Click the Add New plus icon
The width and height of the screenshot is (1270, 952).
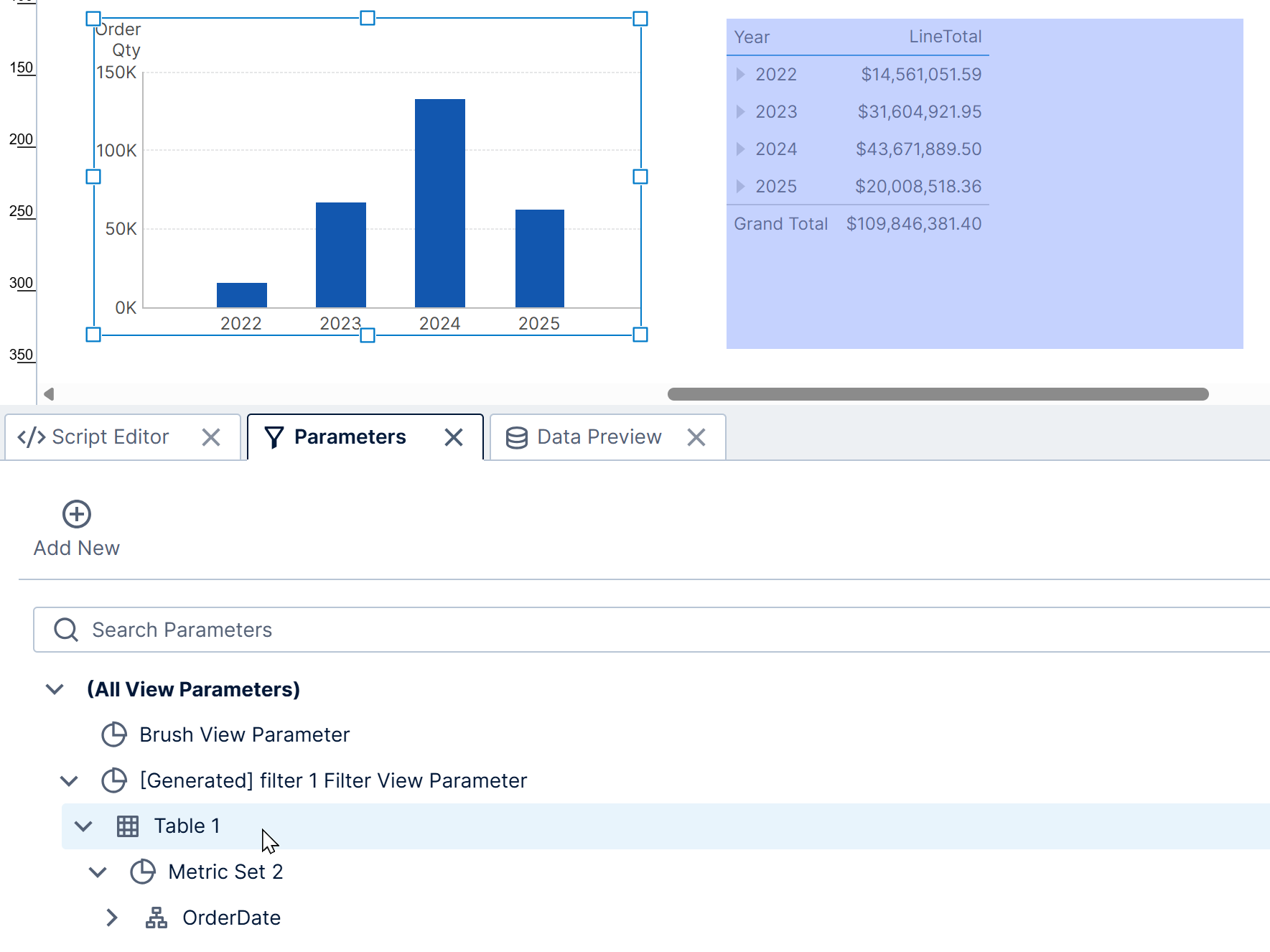coord(77,514)
